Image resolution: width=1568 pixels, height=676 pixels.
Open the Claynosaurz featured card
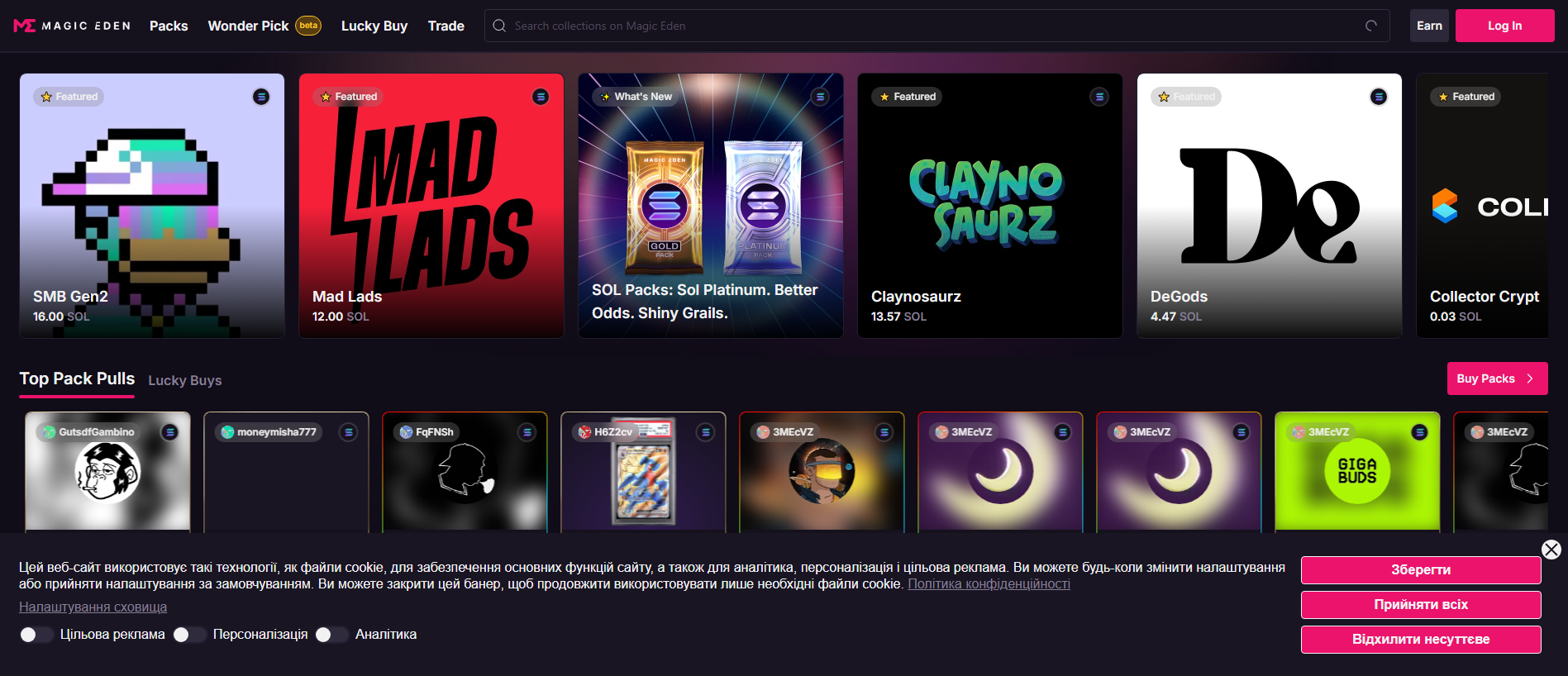pos(990,206)
